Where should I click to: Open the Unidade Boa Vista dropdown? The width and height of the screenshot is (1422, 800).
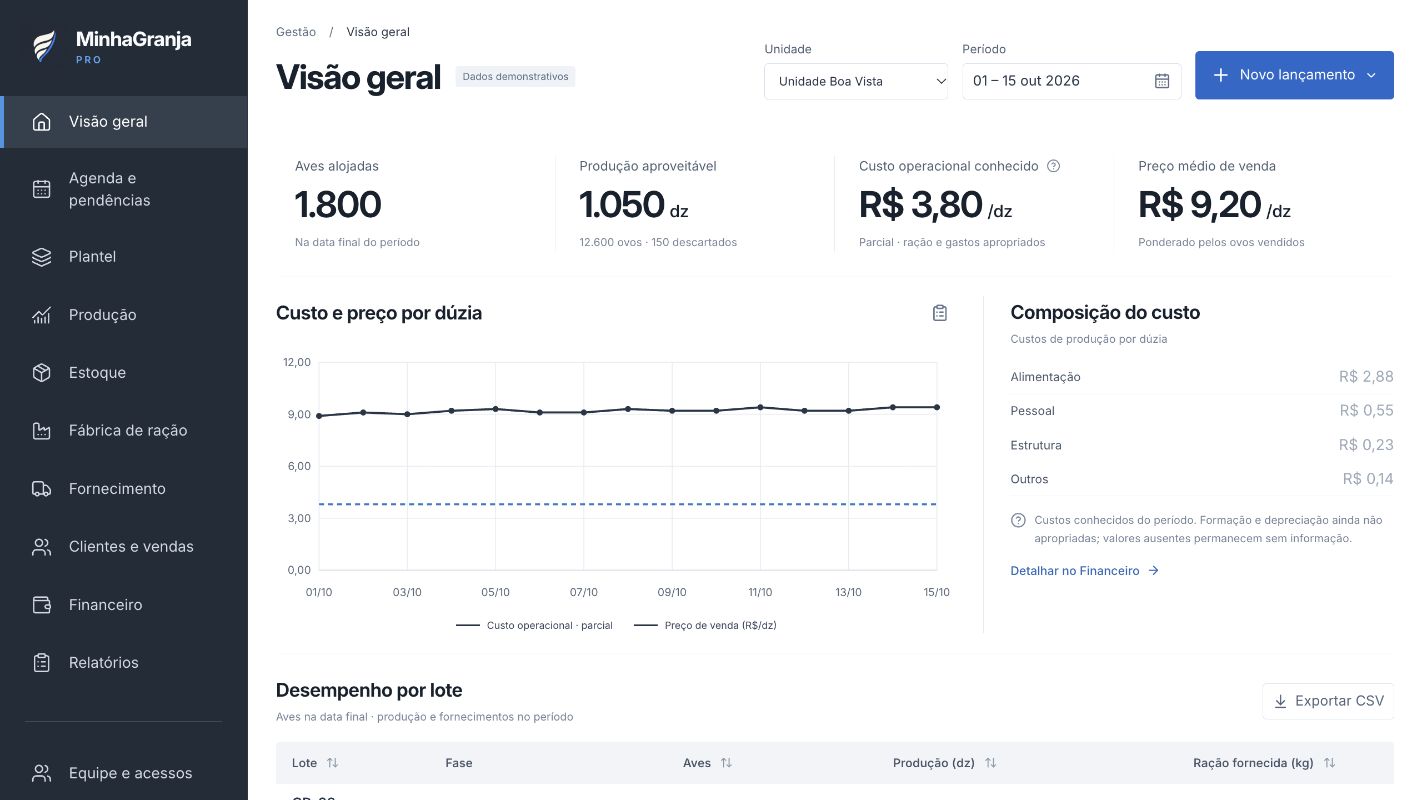coord(856,81)
